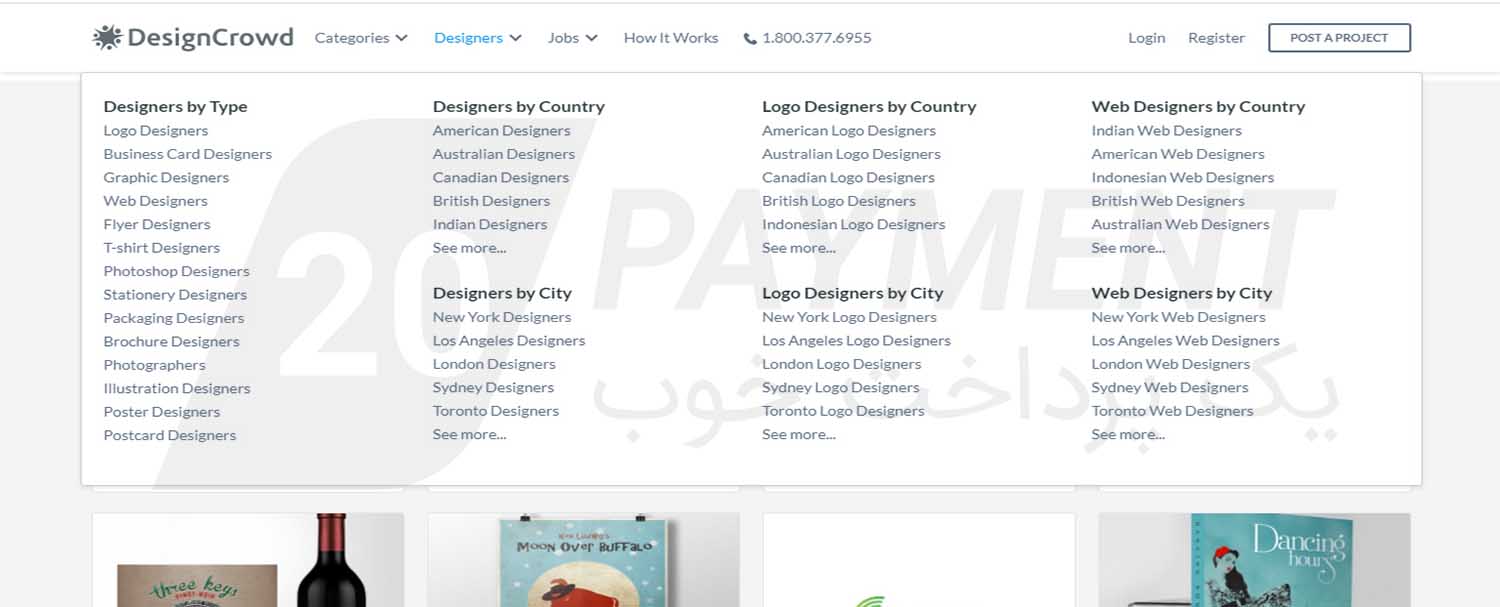This screenshot has width=1500, height=607.
Task: Select British Web Designers
Action: point(1168,201)
